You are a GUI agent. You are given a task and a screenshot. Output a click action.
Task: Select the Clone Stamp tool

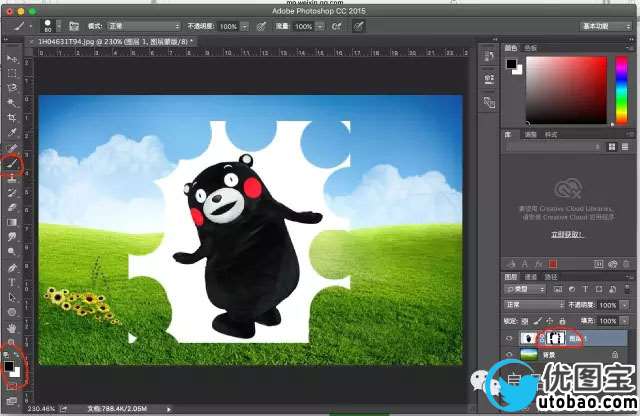12,178
